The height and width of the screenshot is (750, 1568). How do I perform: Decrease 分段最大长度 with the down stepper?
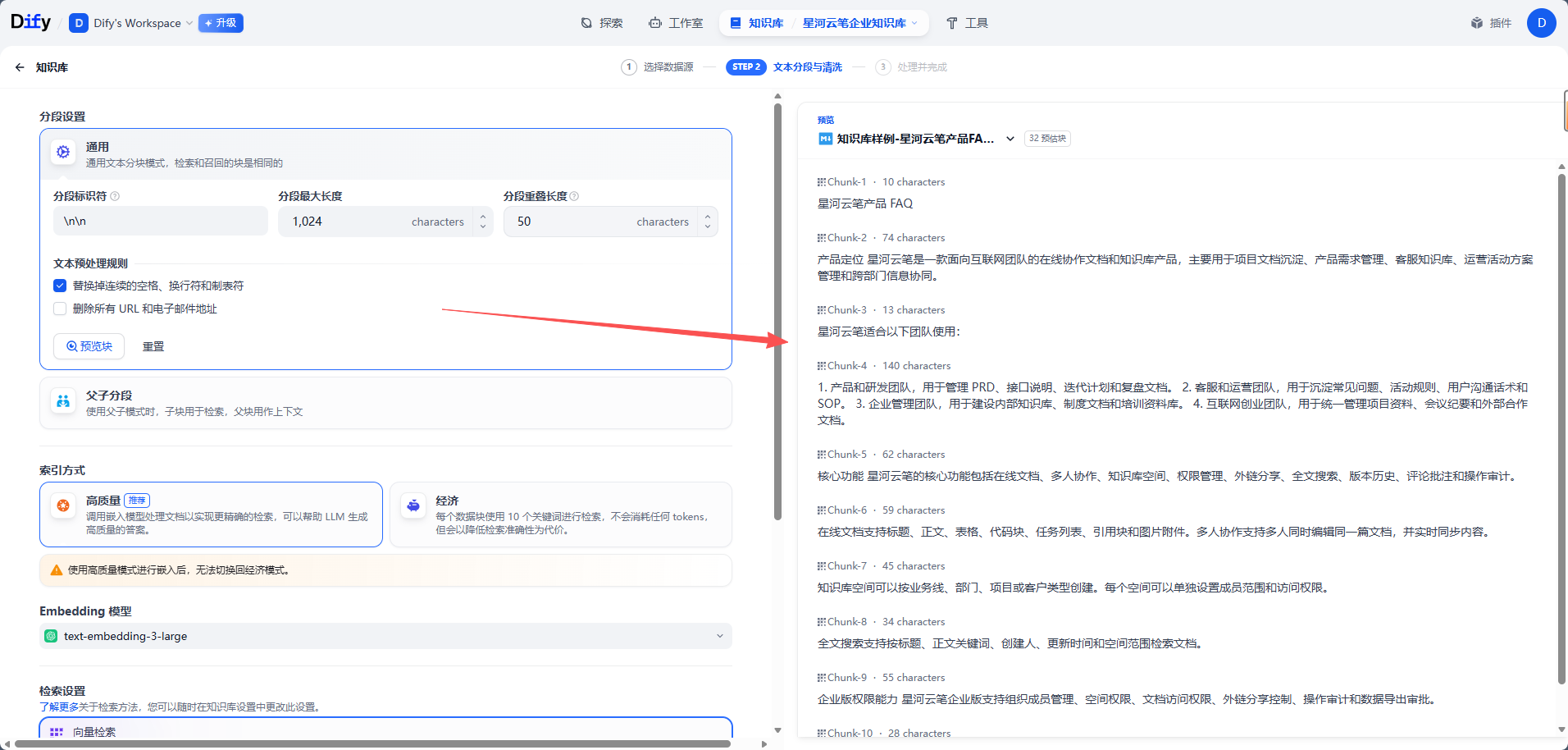tap(483, 226)
